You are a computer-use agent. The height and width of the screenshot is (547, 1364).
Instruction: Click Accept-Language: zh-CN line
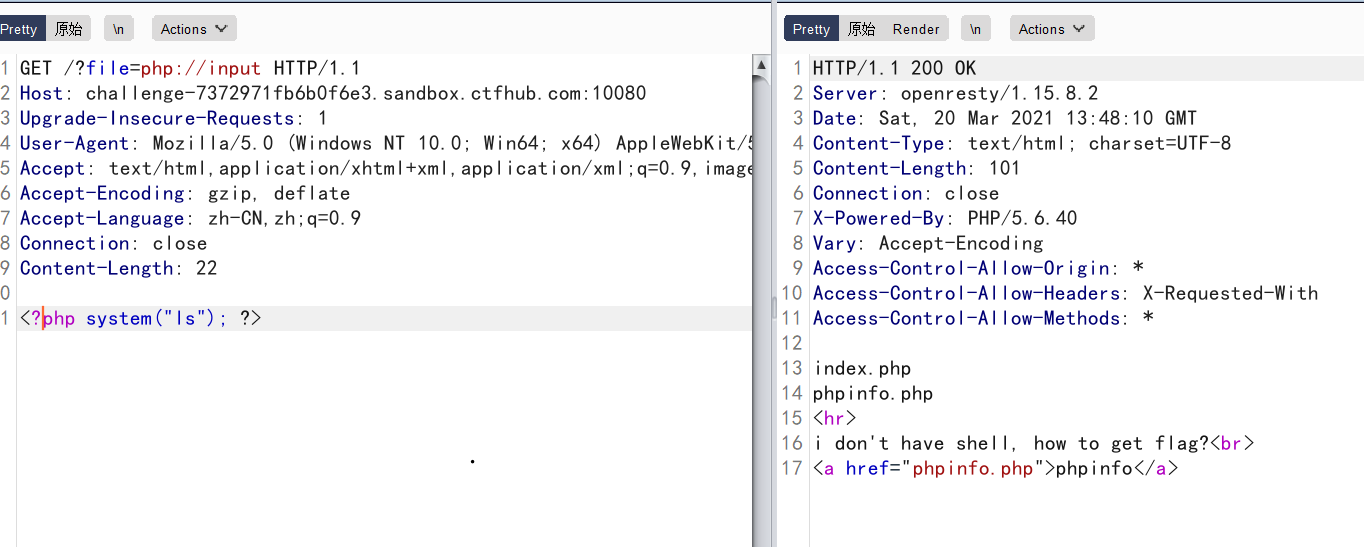190,218
